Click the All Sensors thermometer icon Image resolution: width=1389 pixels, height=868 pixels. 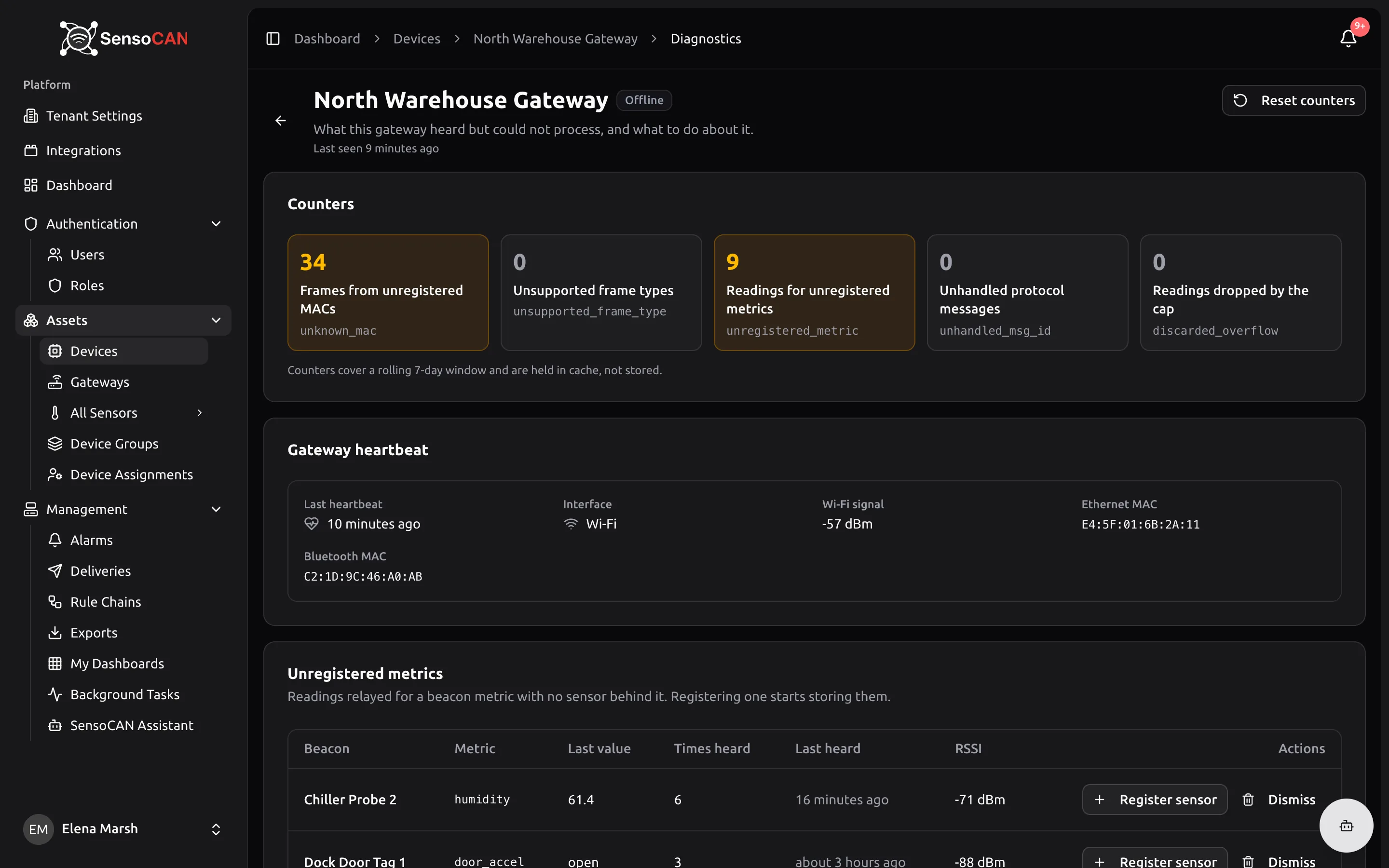55,413
